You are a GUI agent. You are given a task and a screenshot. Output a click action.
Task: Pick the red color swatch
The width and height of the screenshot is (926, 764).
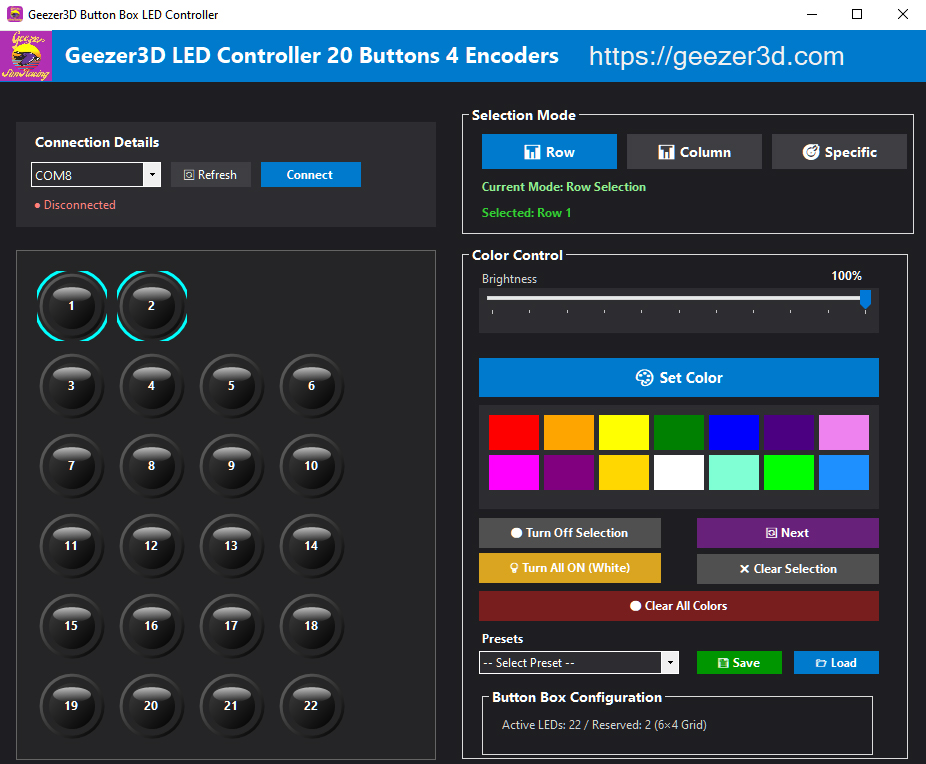pyautogui.click(x=514, y=433)
